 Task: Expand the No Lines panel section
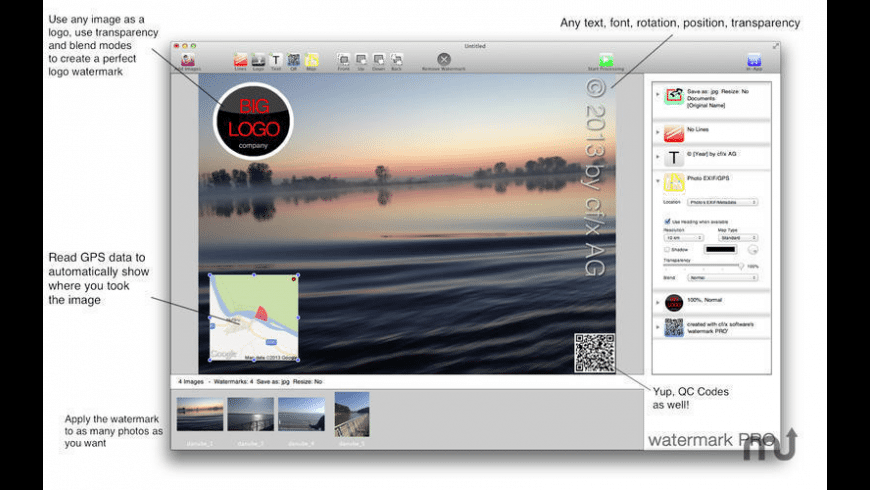tap(658, 133)
